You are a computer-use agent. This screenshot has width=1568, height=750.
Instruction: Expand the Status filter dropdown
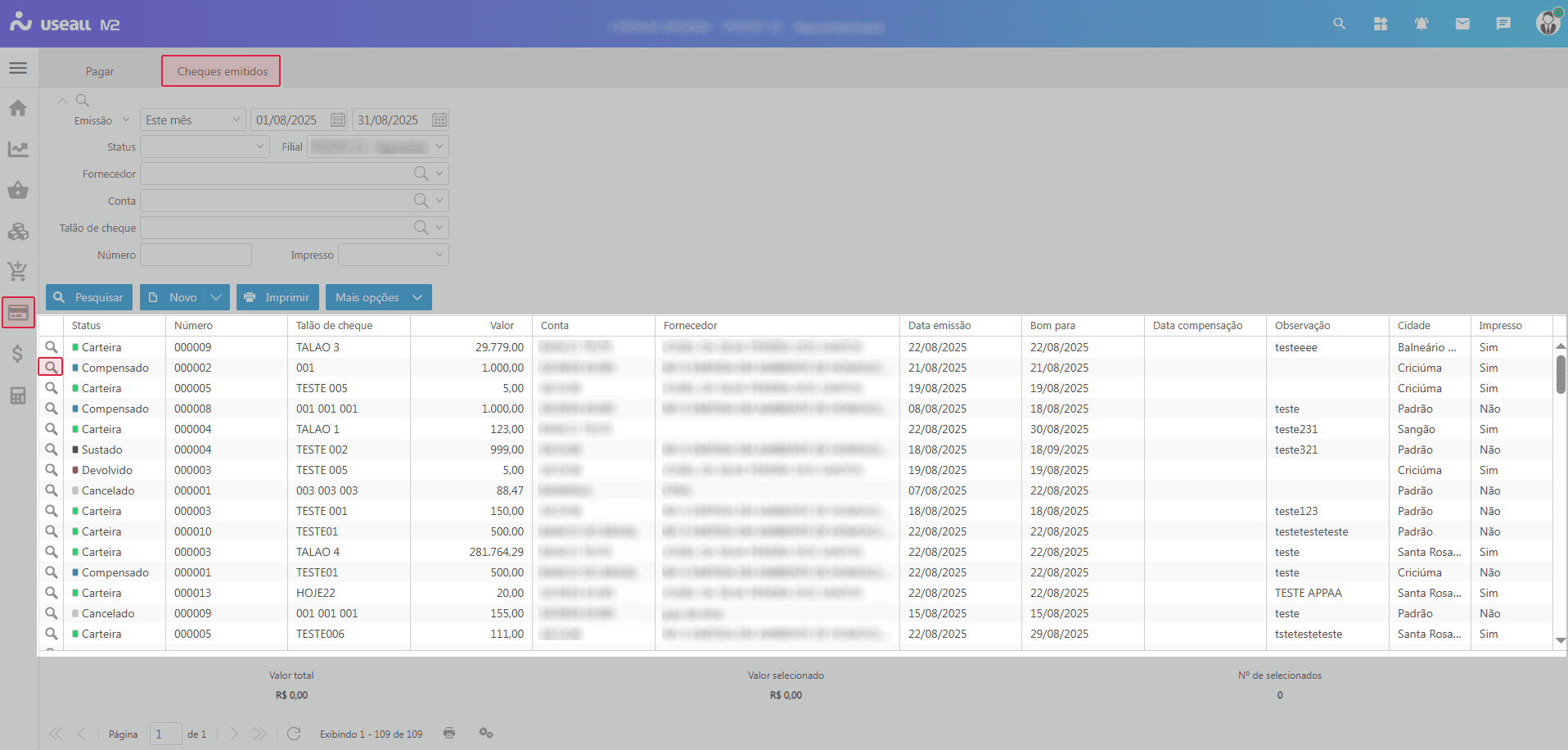[x=261, y=147]
